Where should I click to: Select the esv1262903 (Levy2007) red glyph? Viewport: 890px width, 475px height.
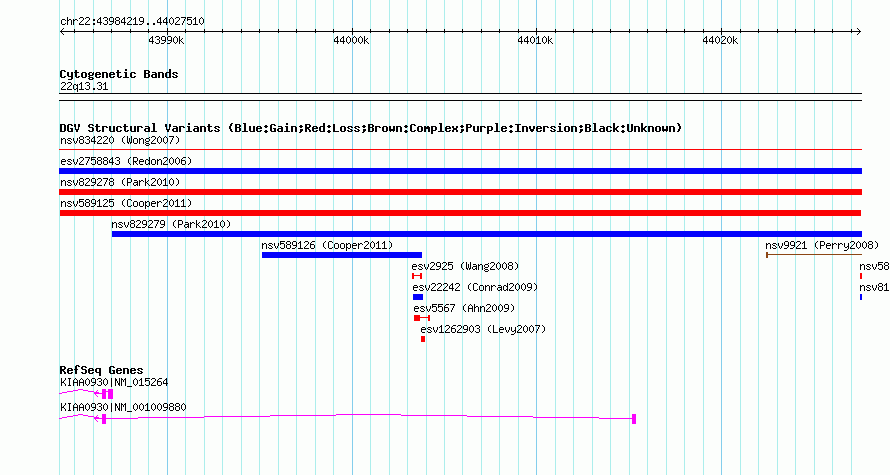click(423, 339)
